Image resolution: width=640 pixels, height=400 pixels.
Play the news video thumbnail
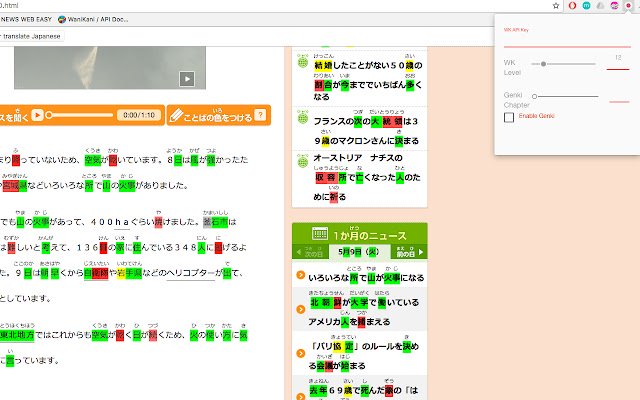click(x=187, y=79)
